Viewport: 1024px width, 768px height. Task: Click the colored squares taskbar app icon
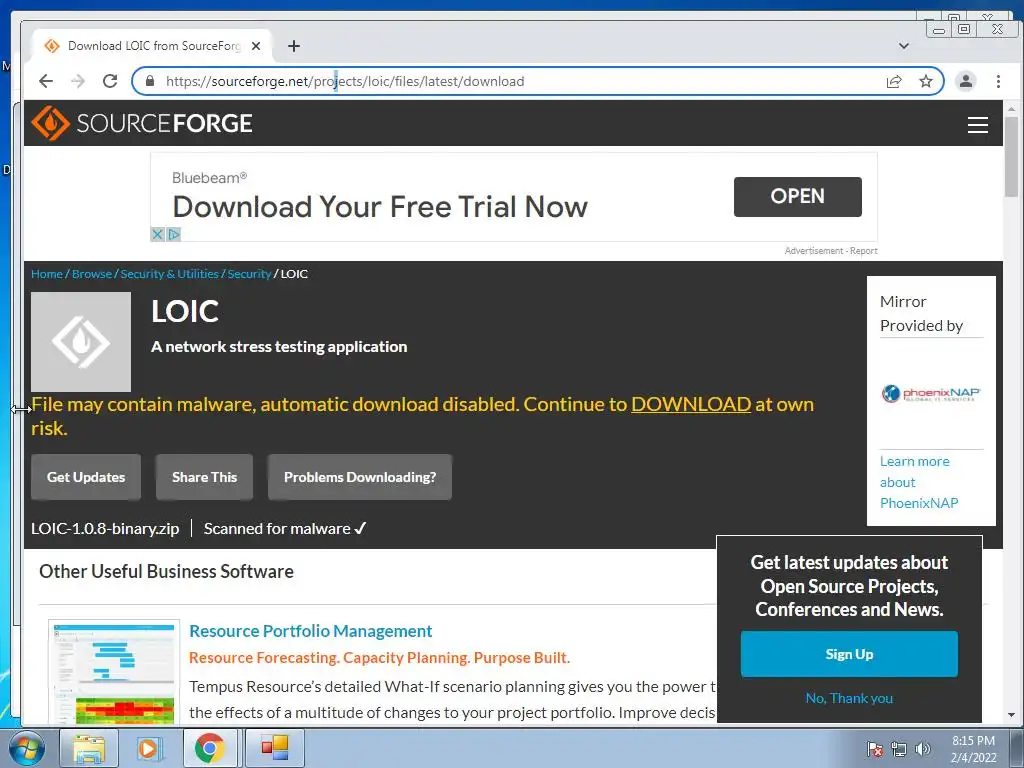pyautogui.click(x=275, y=748)
